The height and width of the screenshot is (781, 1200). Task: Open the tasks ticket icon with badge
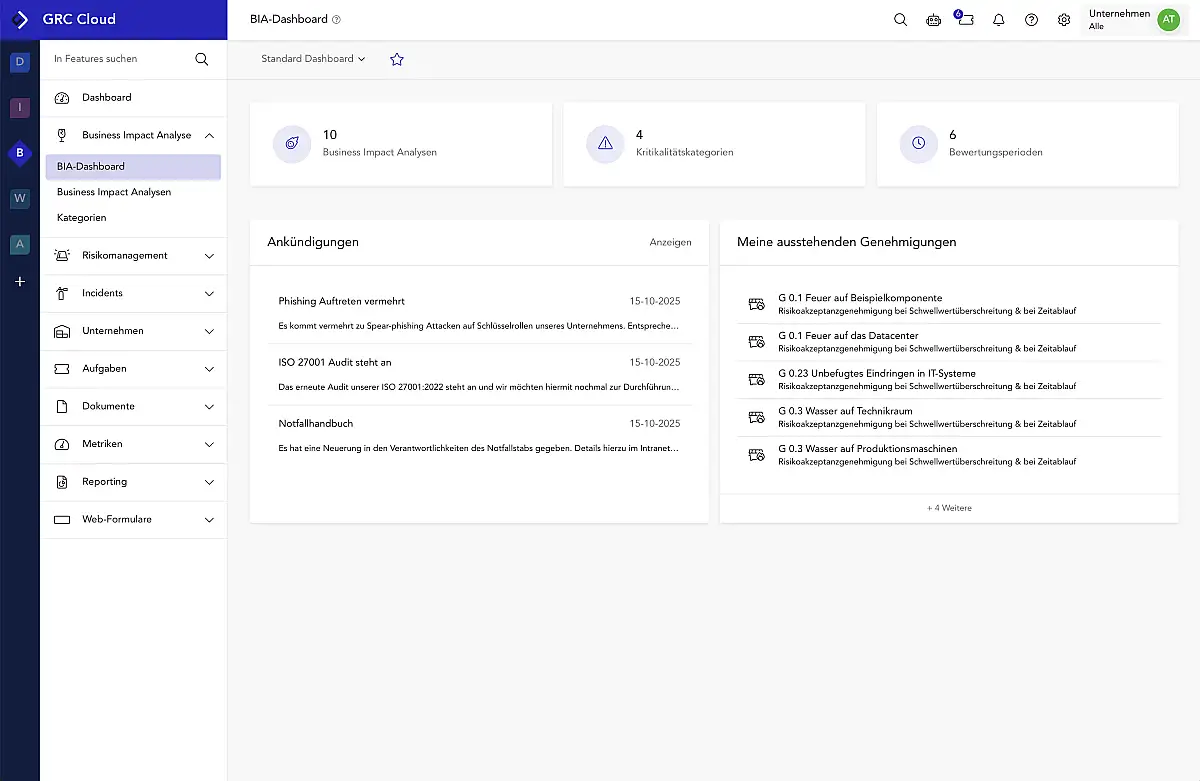point(965,20)
